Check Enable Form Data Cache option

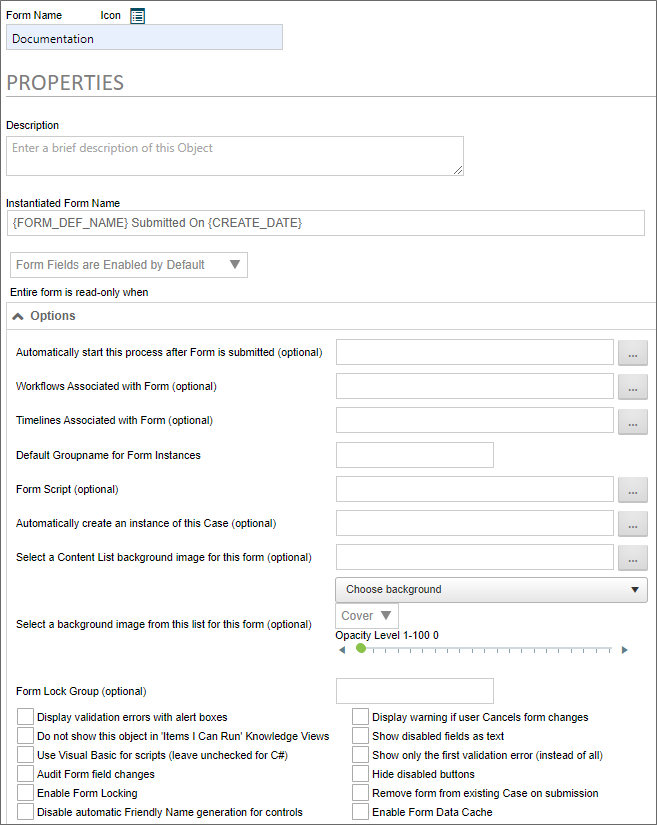tap(360, 812)
